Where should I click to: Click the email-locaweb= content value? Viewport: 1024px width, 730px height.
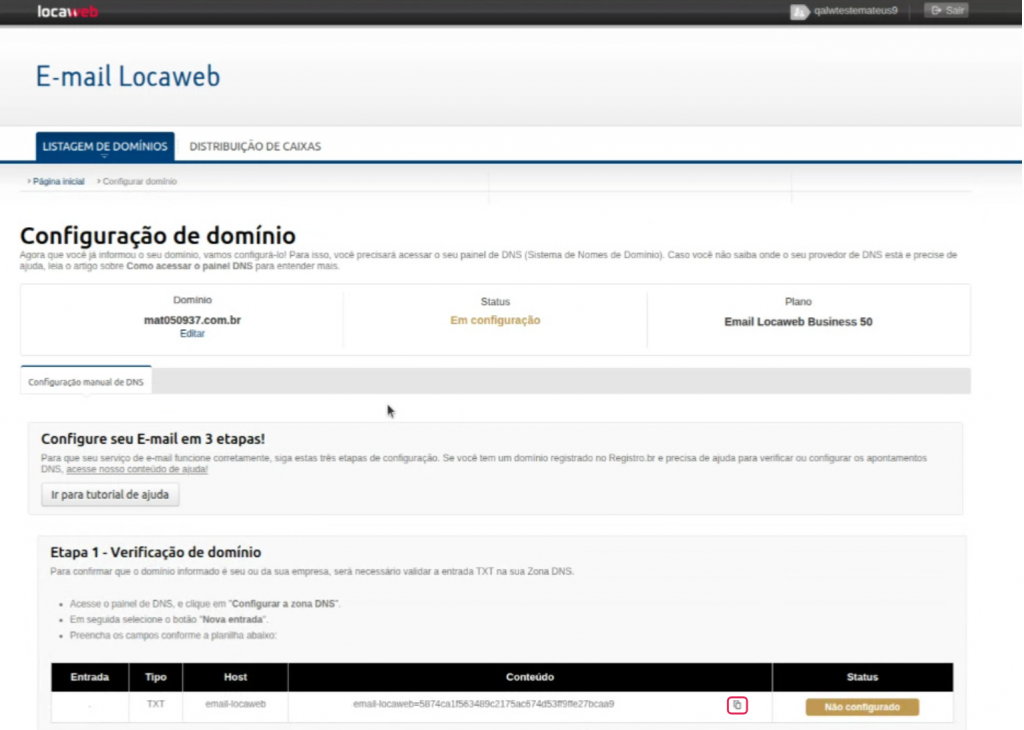click(x=483, y=705)
